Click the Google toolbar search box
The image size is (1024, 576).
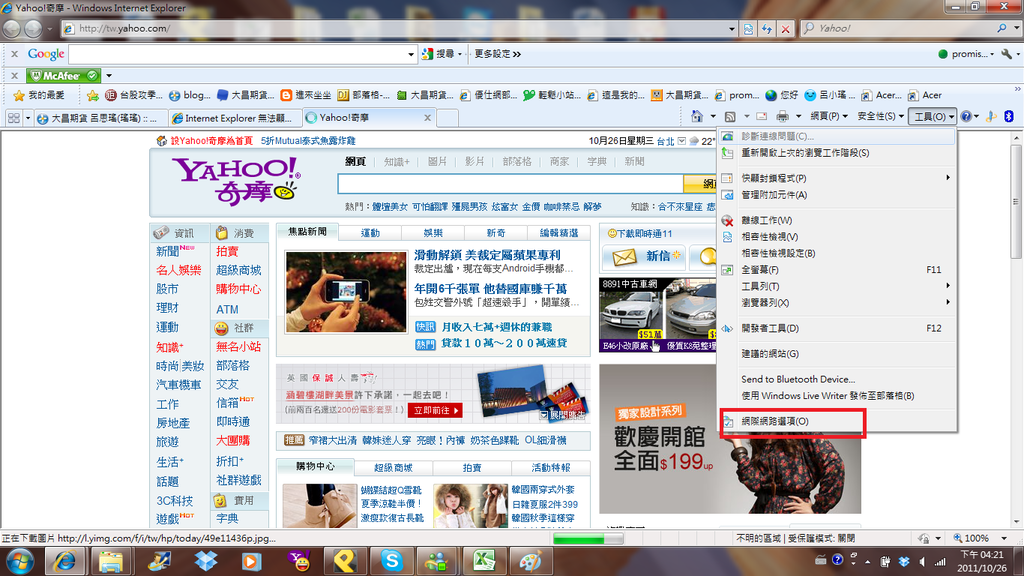pyautogui.click(x=238, y=54)
